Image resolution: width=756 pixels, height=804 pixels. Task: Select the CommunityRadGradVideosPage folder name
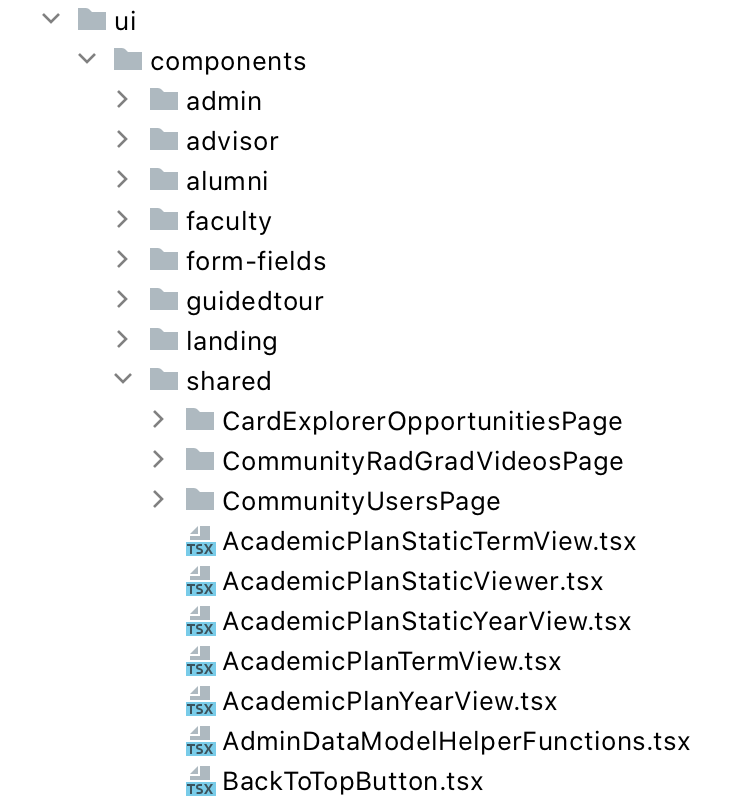coord(423,461)
